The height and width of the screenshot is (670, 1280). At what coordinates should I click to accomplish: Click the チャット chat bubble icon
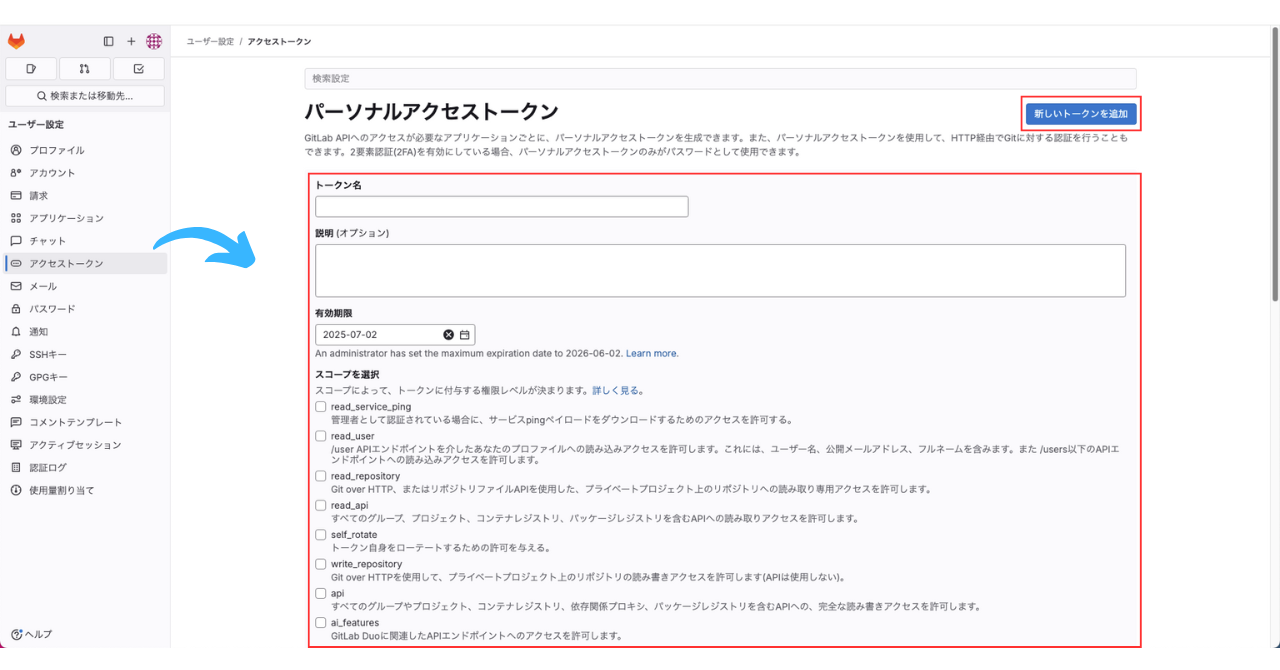click(16, 241)
